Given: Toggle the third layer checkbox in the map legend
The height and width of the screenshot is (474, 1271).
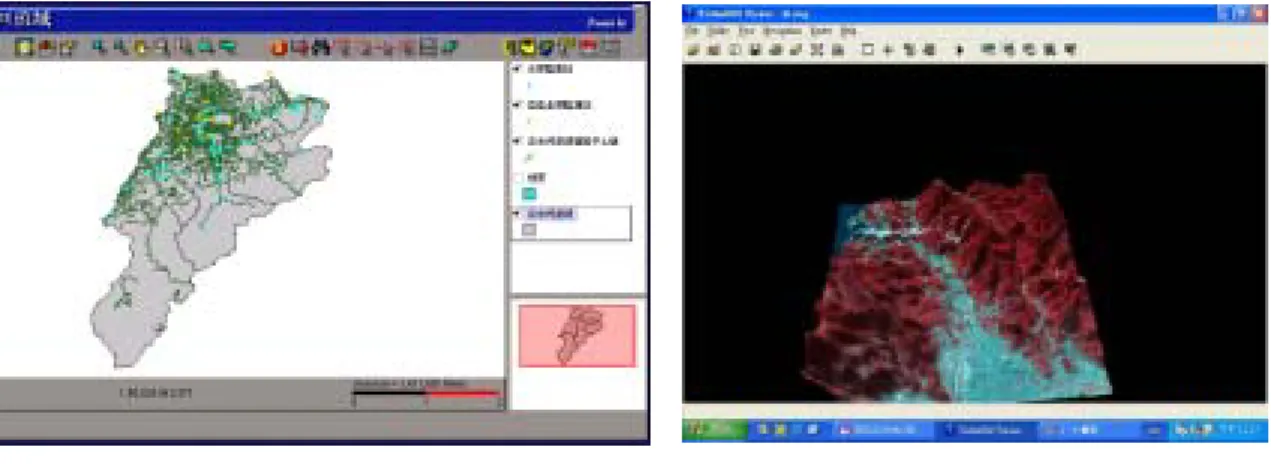Looking at the screenshot, I should point(516,140).
